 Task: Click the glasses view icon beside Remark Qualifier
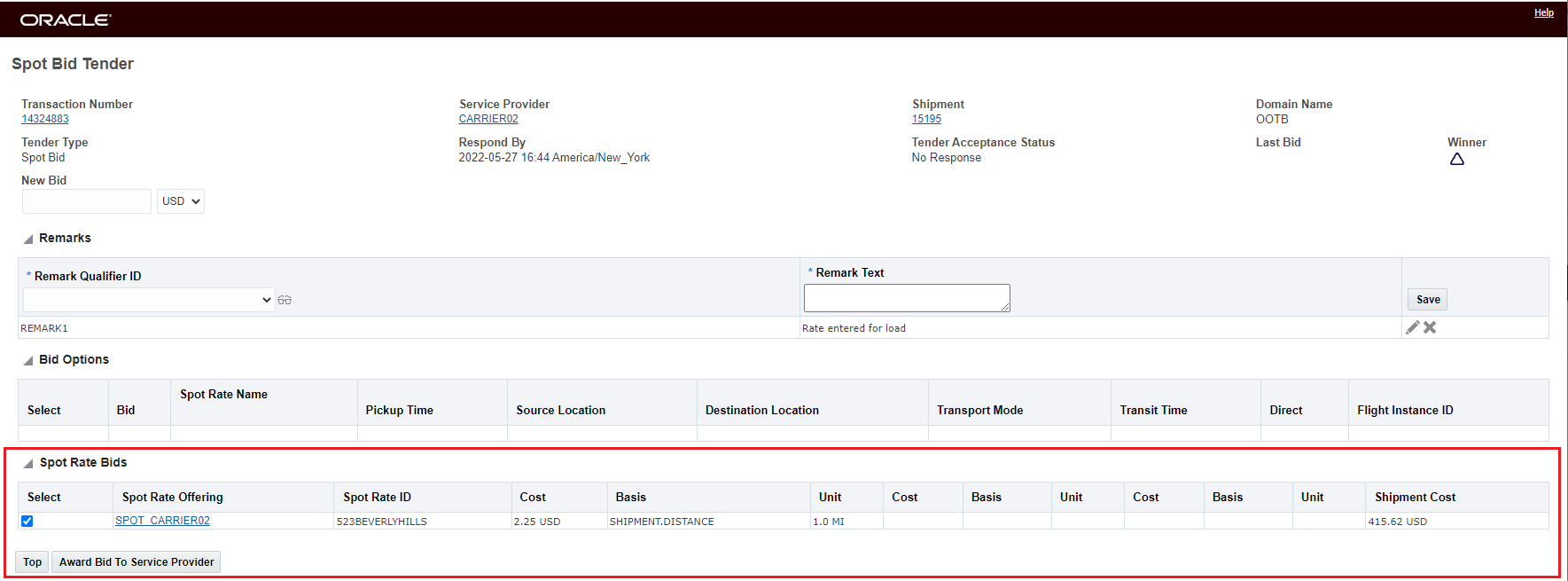click(285, 301)
